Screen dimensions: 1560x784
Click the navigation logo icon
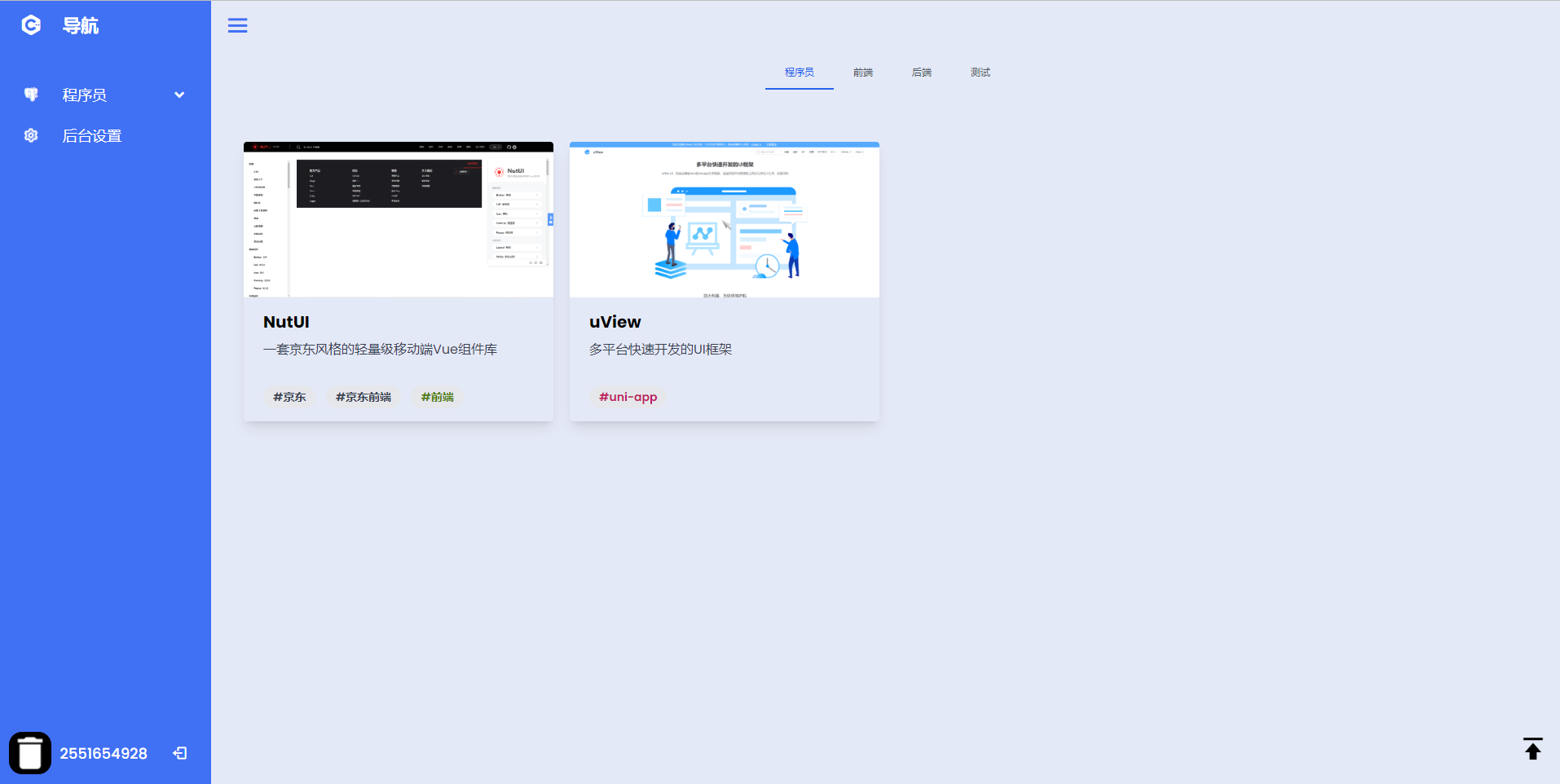(31, 26)
